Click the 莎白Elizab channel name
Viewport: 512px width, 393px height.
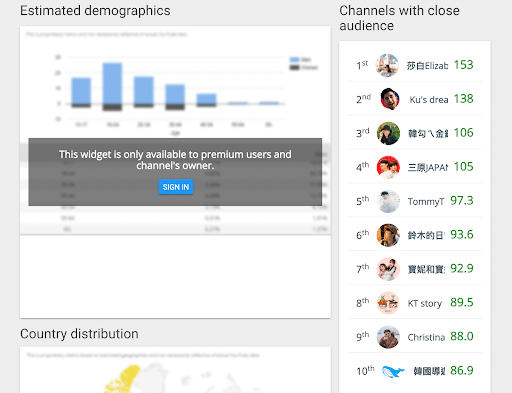point(427,66)
